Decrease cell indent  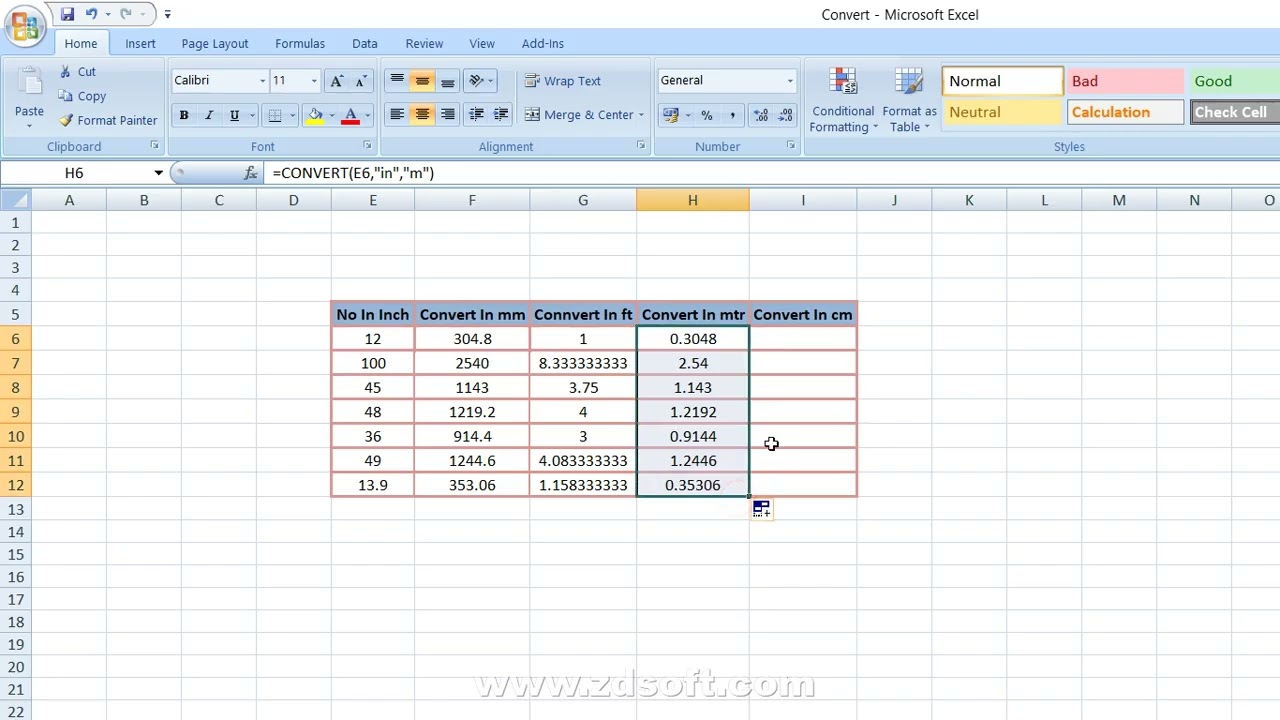click(476, 115)
